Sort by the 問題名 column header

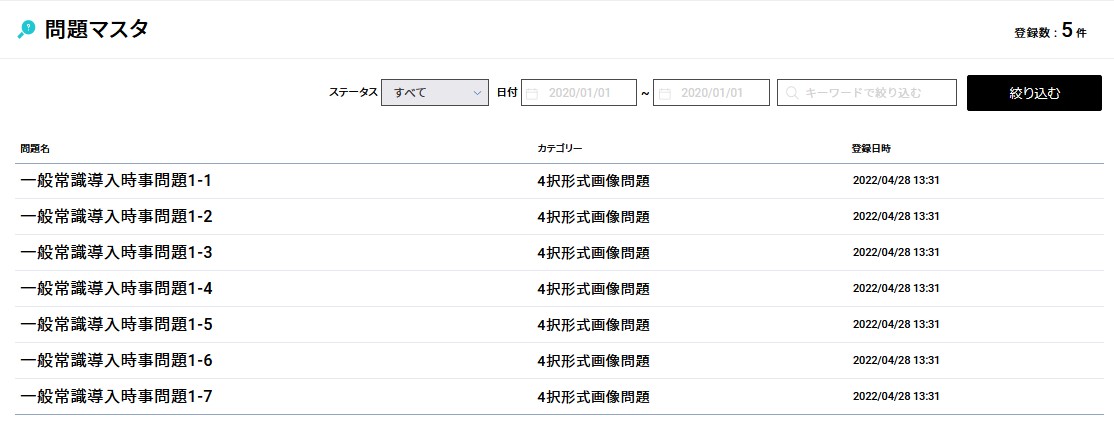tap(35, 149)
